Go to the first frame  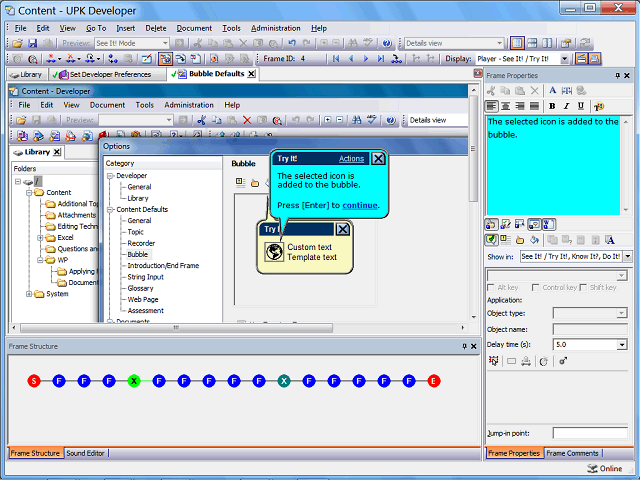pos(336,59)
